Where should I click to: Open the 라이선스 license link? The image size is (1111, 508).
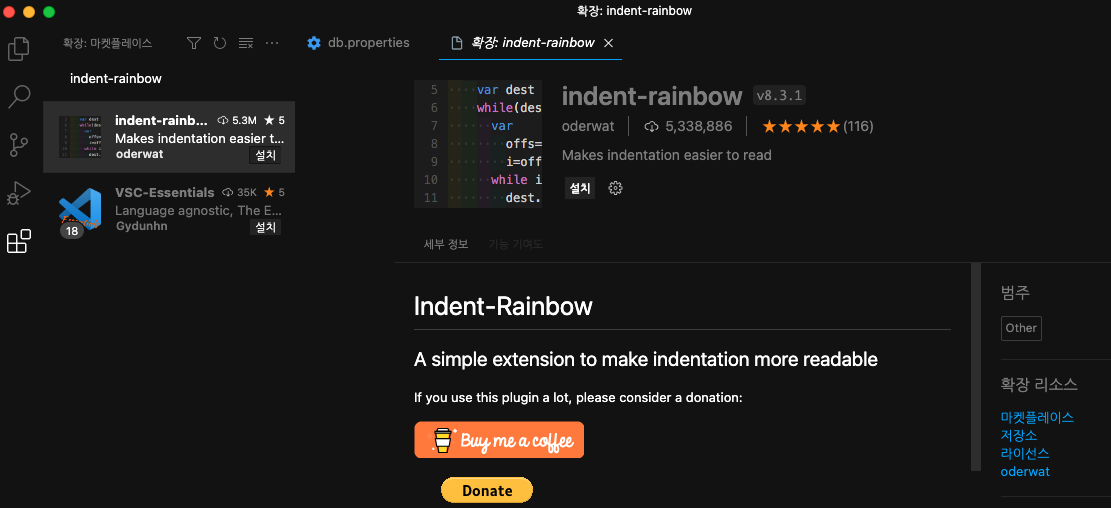(1025, 453)
